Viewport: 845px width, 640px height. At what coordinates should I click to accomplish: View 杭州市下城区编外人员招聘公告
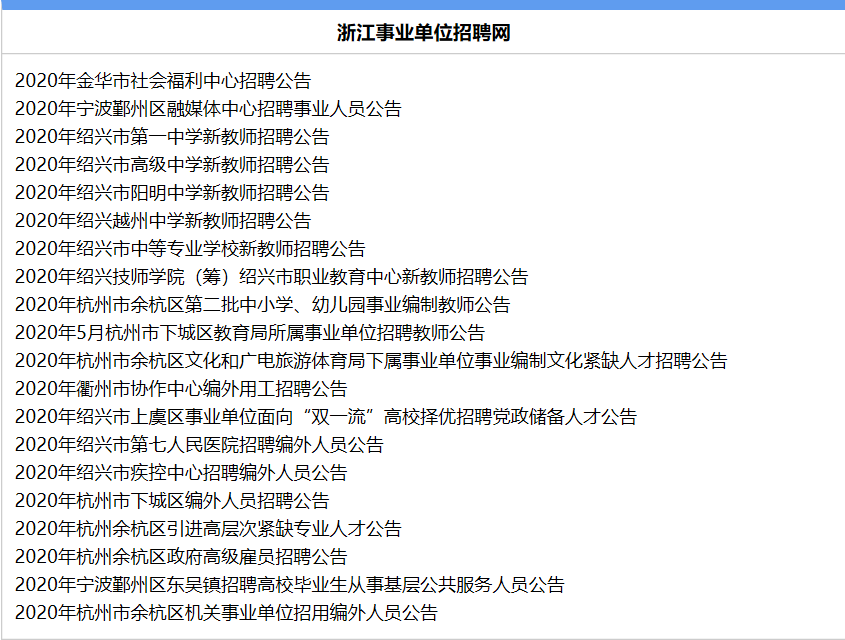(x=172, y=501)
